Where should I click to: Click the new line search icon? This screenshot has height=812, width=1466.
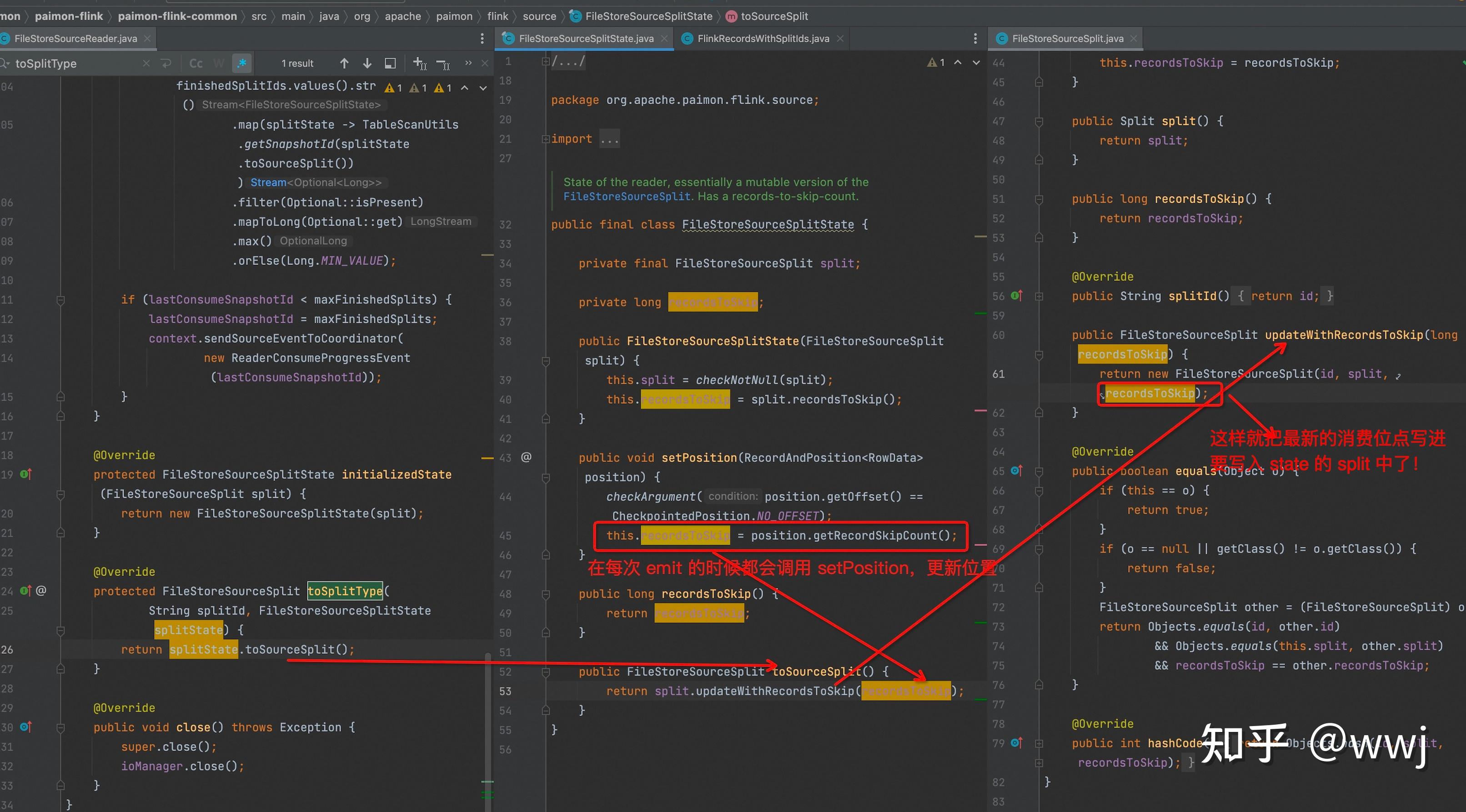166,63
